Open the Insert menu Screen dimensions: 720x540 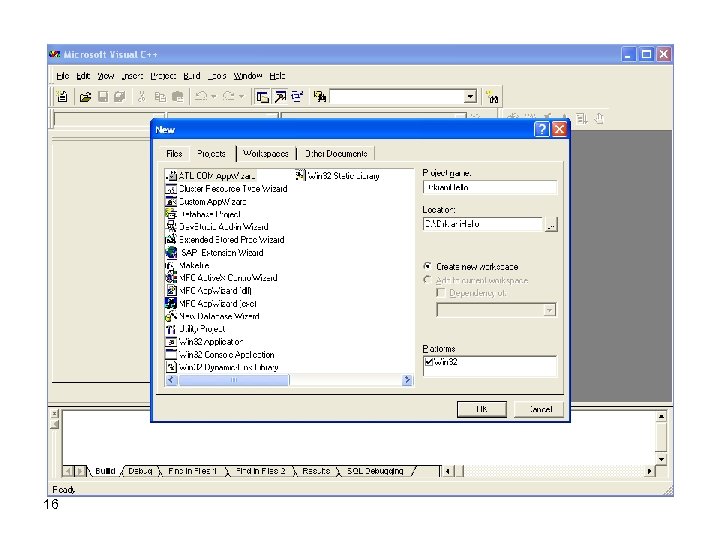(x=132, y=76)
